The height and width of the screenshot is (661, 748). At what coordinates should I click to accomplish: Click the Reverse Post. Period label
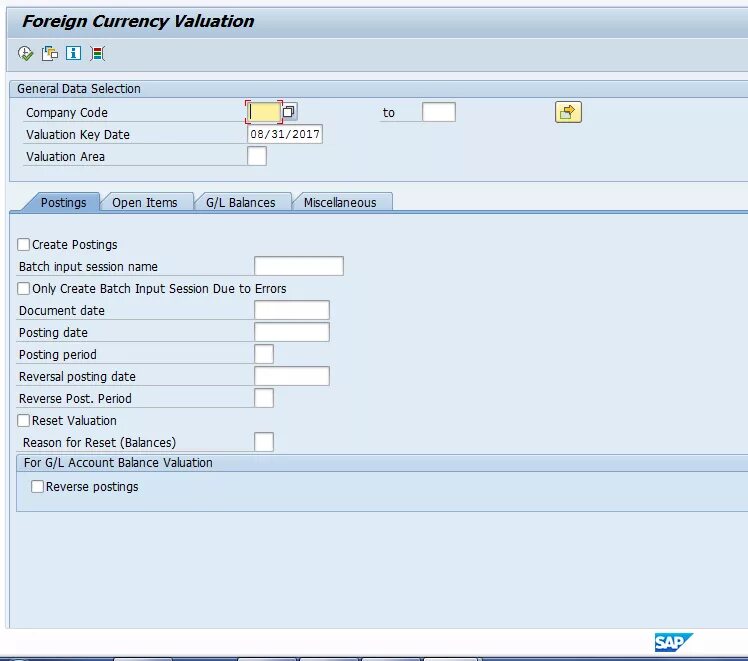pos(75,398)
